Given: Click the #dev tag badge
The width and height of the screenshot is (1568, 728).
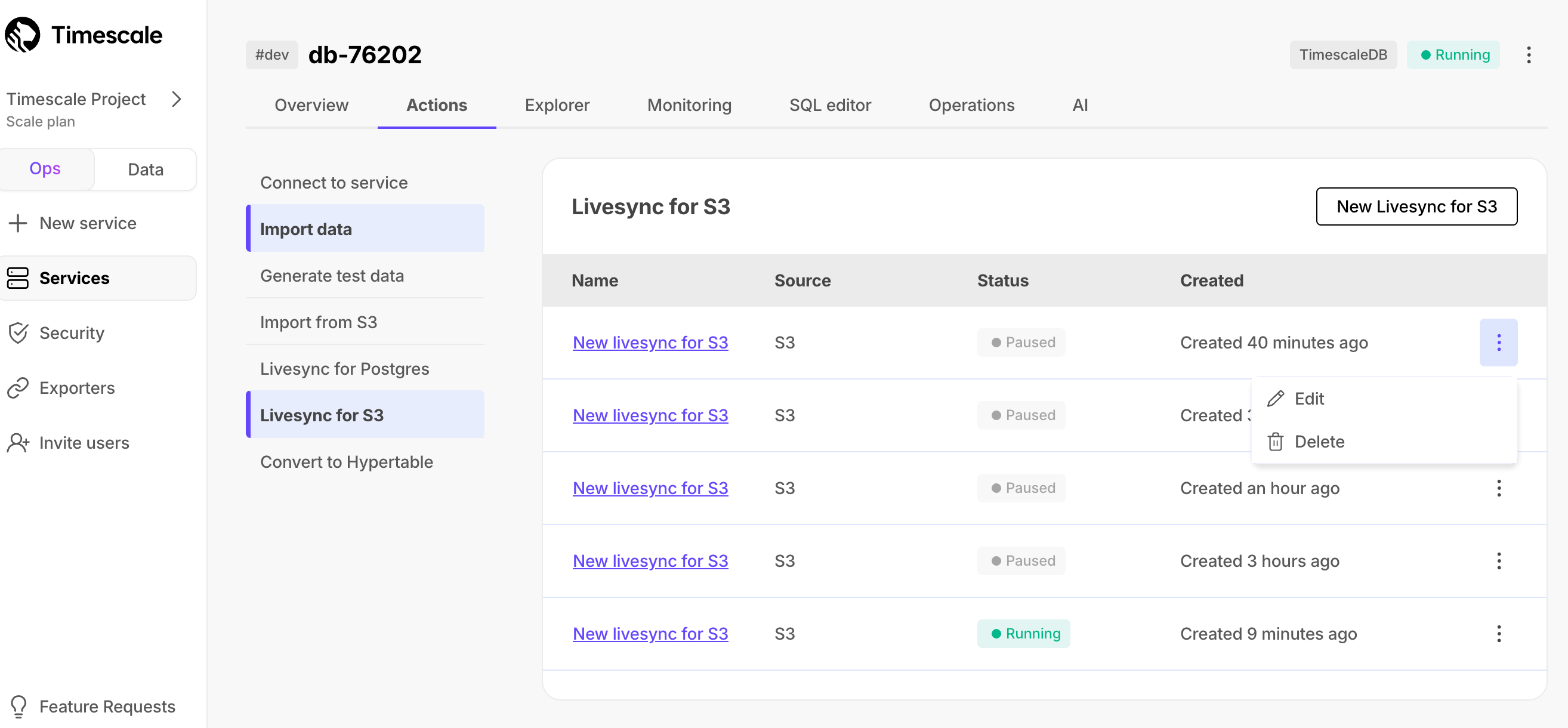Looking at the screenshot, I should 271,55.
